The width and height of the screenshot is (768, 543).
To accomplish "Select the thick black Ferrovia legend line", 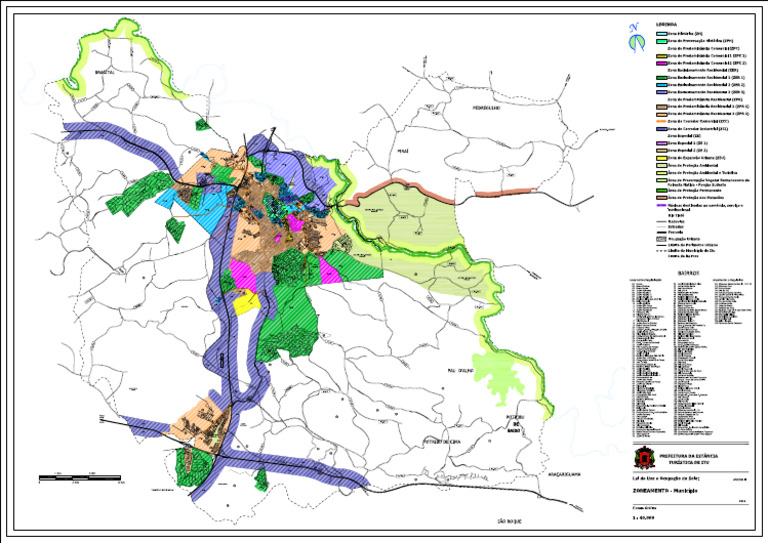I will [x=662, y=232].
